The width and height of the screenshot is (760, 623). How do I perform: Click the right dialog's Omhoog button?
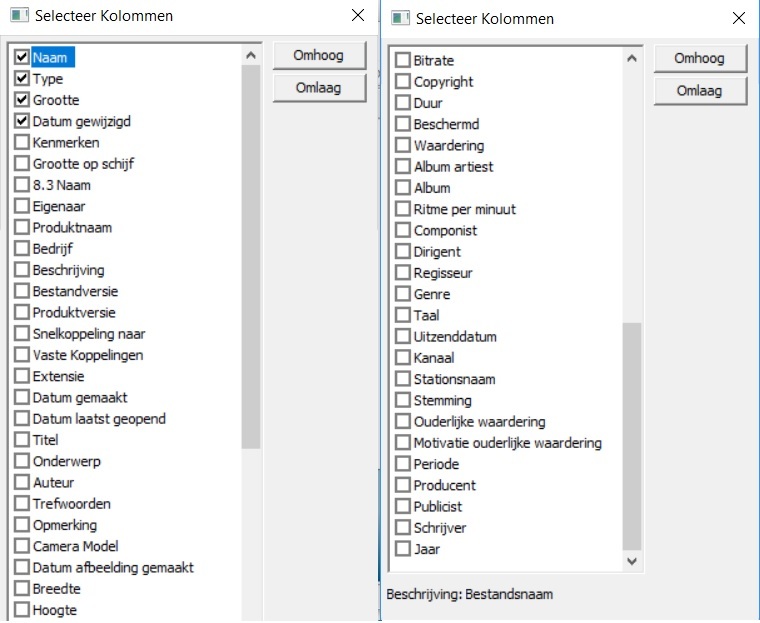[700, 58]
